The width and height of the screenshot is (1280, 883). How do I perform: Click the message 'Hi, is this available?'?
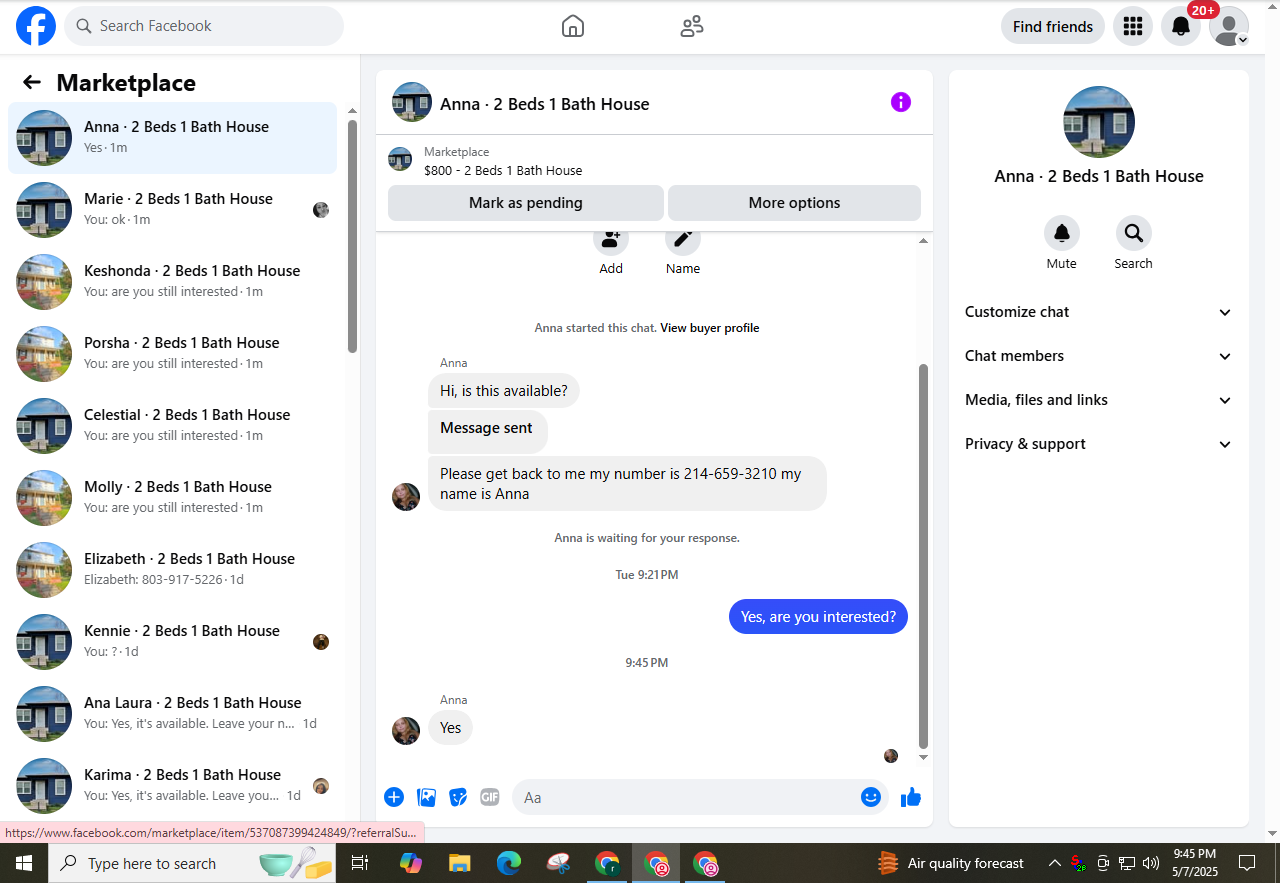[504, 391]
